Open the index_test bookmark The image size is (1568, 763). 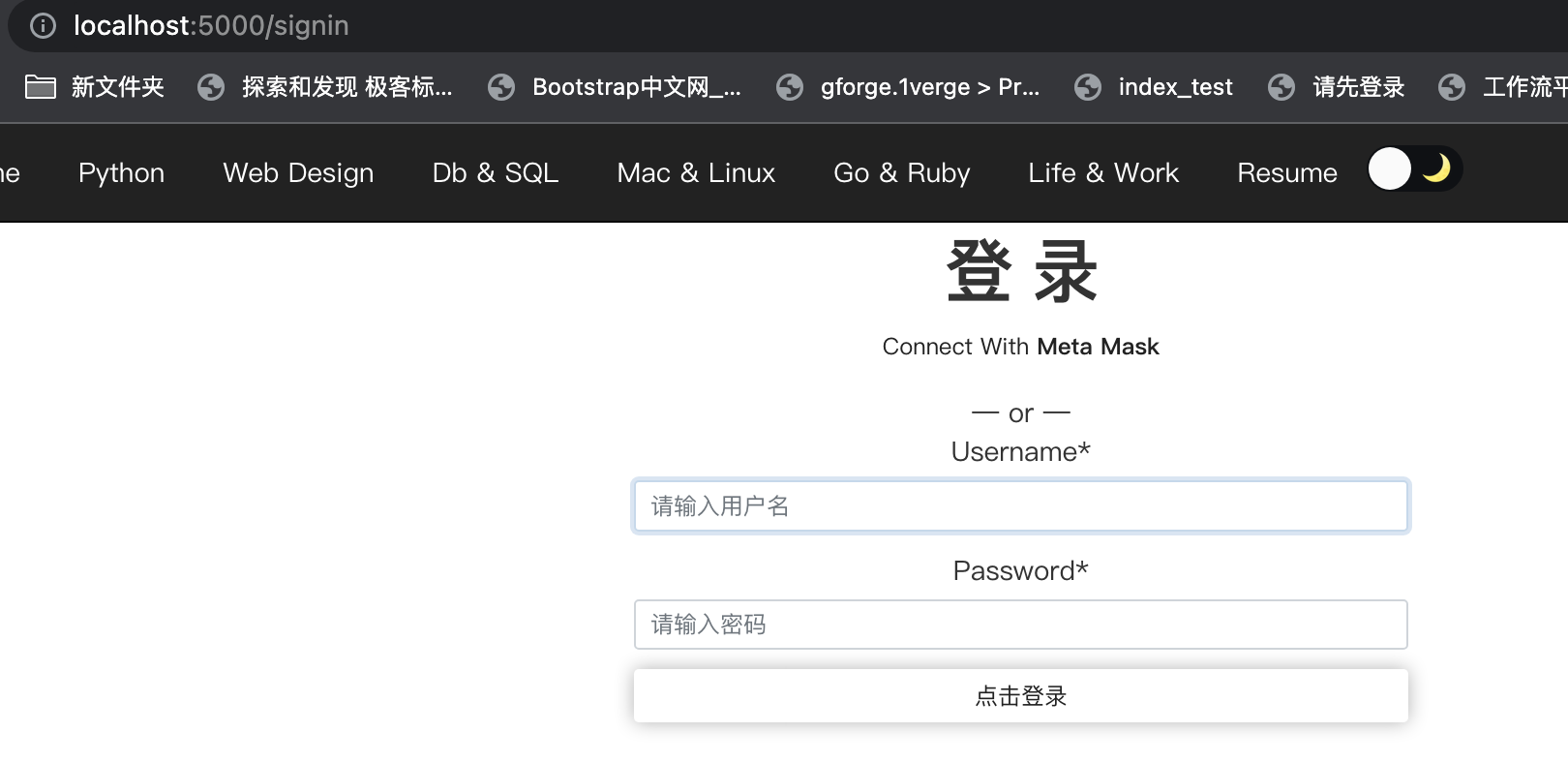pos(1154,87)
